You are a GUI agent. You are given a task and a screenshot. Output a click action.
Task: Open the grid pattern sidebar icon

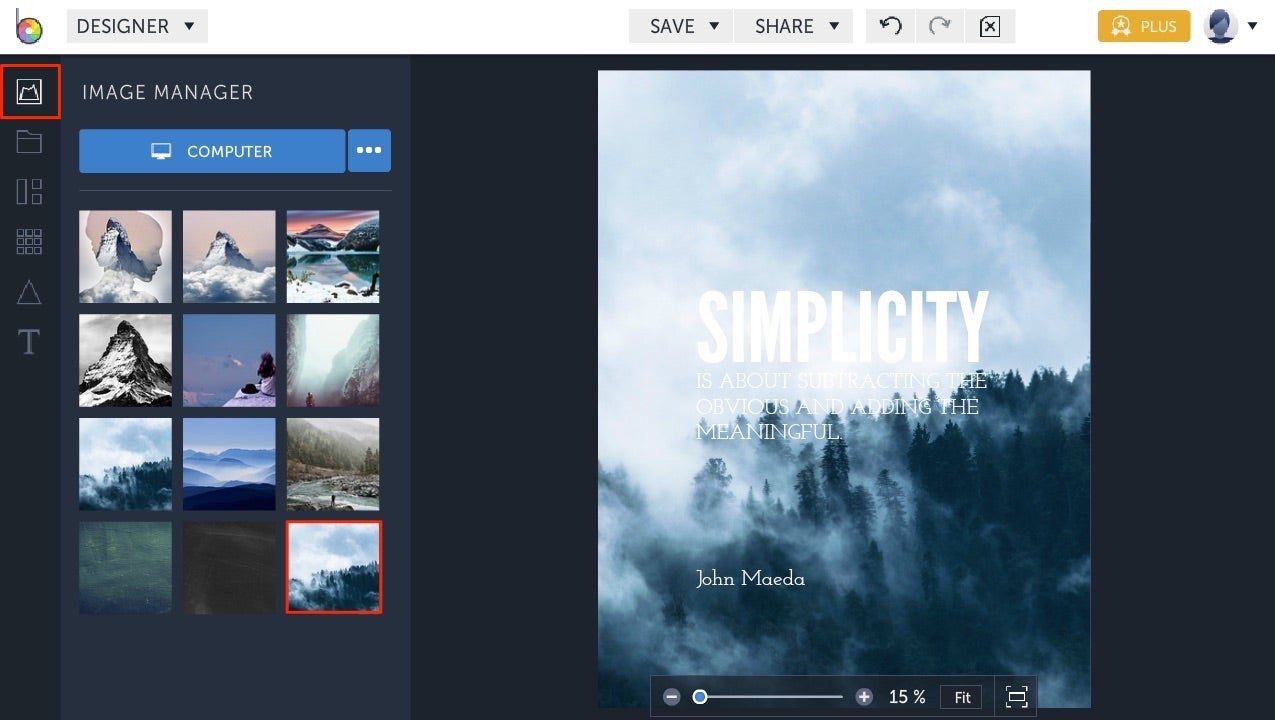(x=29, y=241)
